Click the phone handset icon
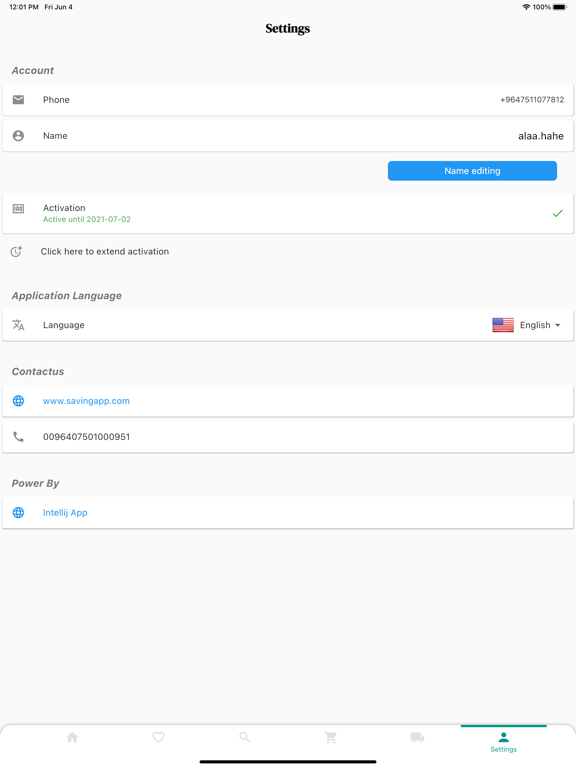The height and width of the screenshot is (768, 576). coord(18,437)
